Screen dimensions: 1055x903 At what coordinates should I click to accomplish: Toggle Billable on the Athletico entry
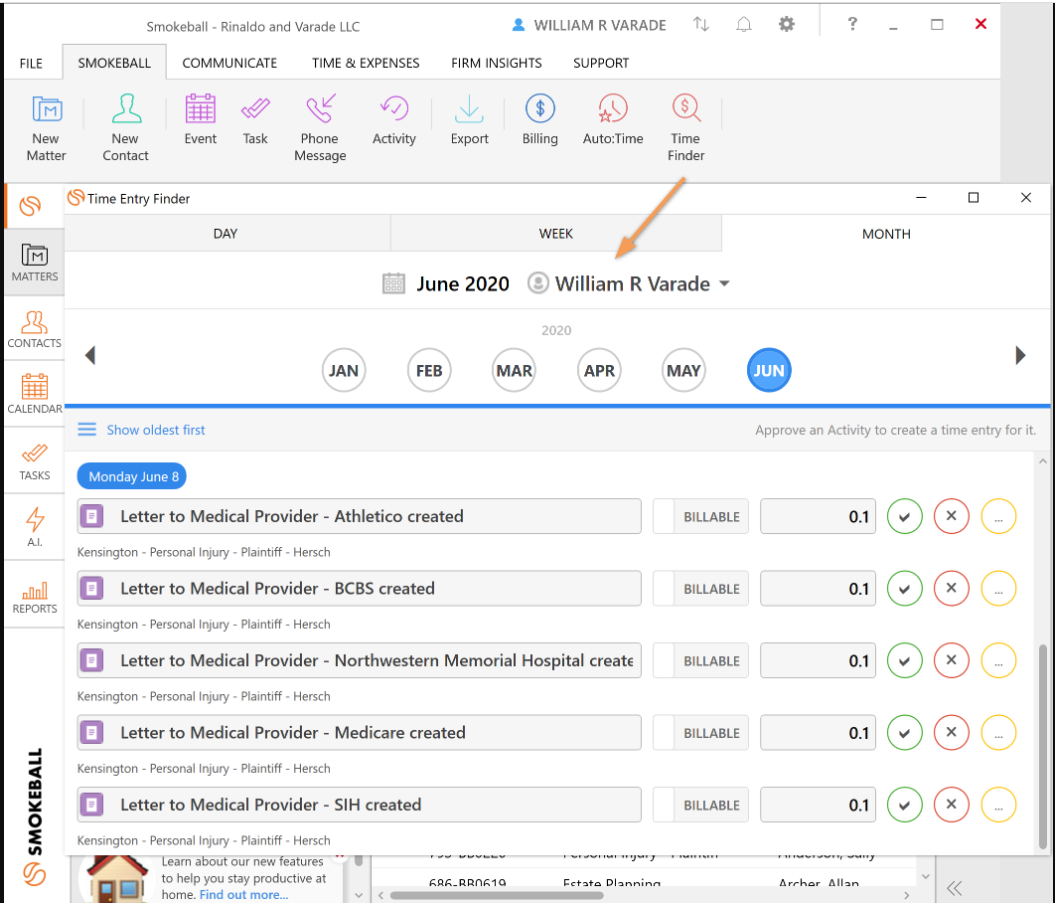700,517
